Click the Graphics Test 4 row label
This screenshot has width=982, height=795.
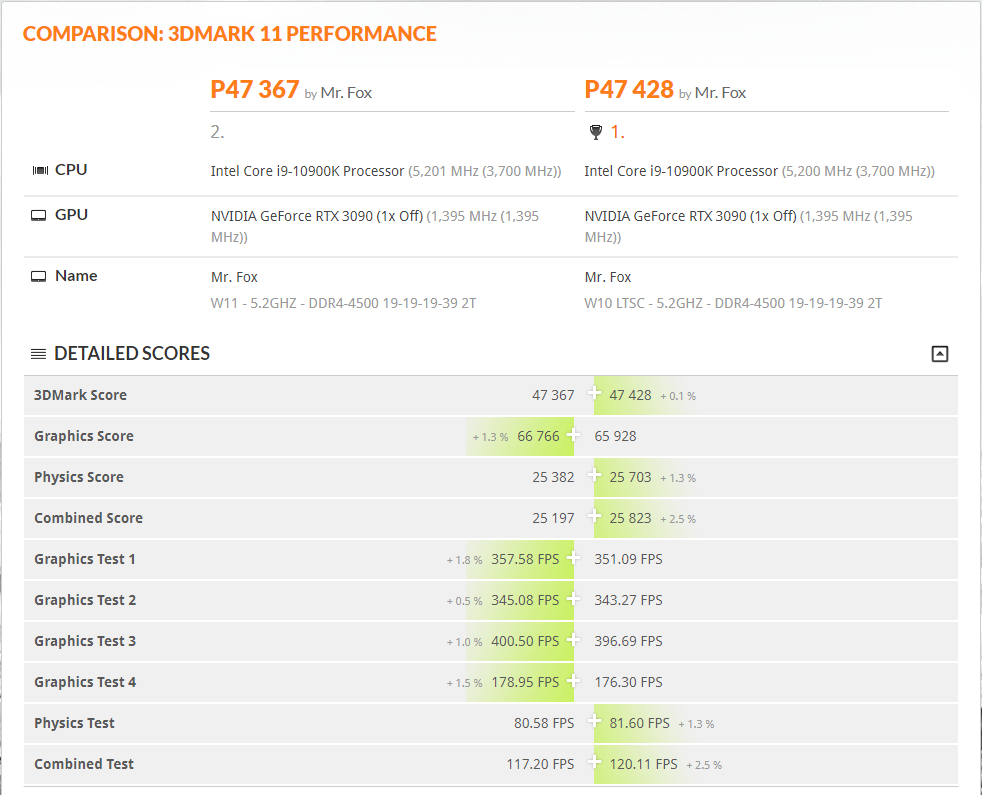(85, 682)
